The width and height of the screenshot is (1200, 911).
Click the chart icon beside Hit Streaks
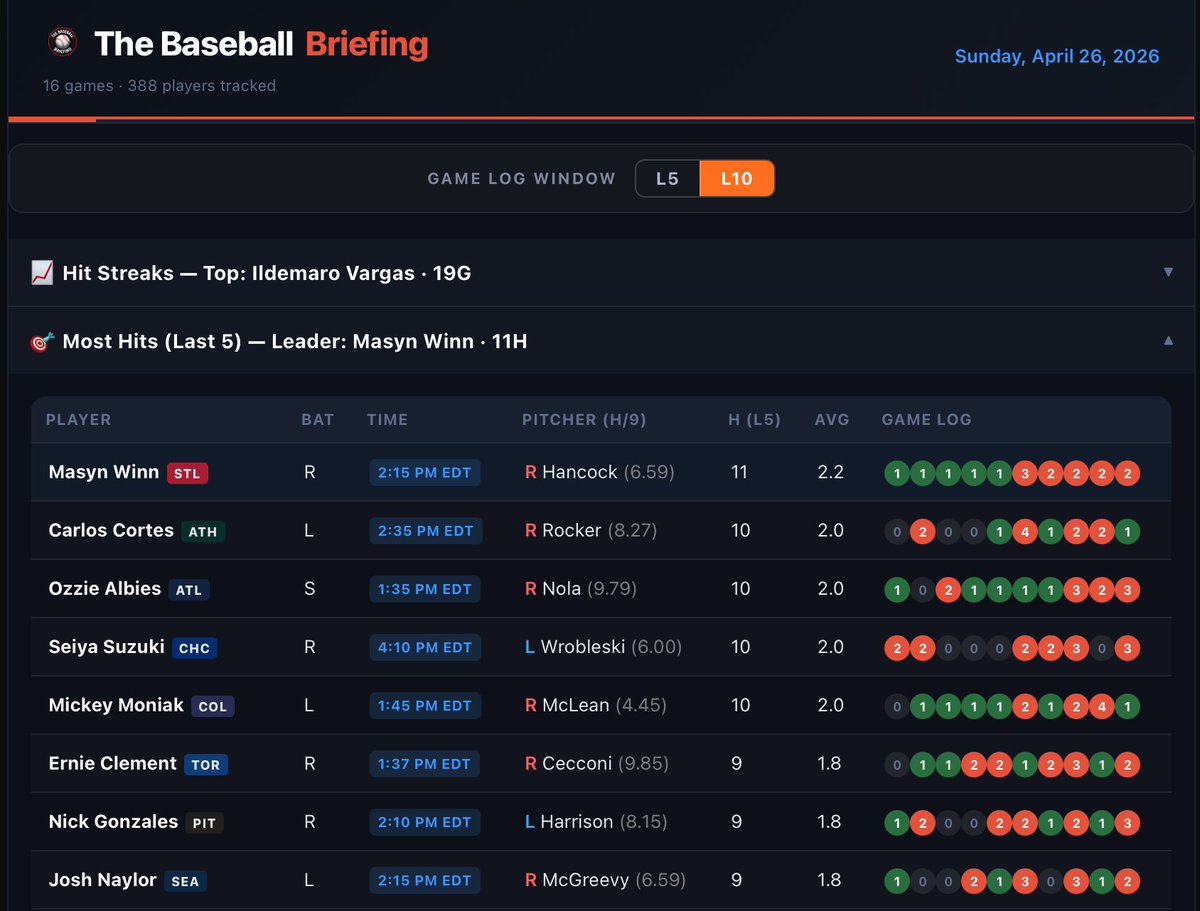click(x=41, y=274)
